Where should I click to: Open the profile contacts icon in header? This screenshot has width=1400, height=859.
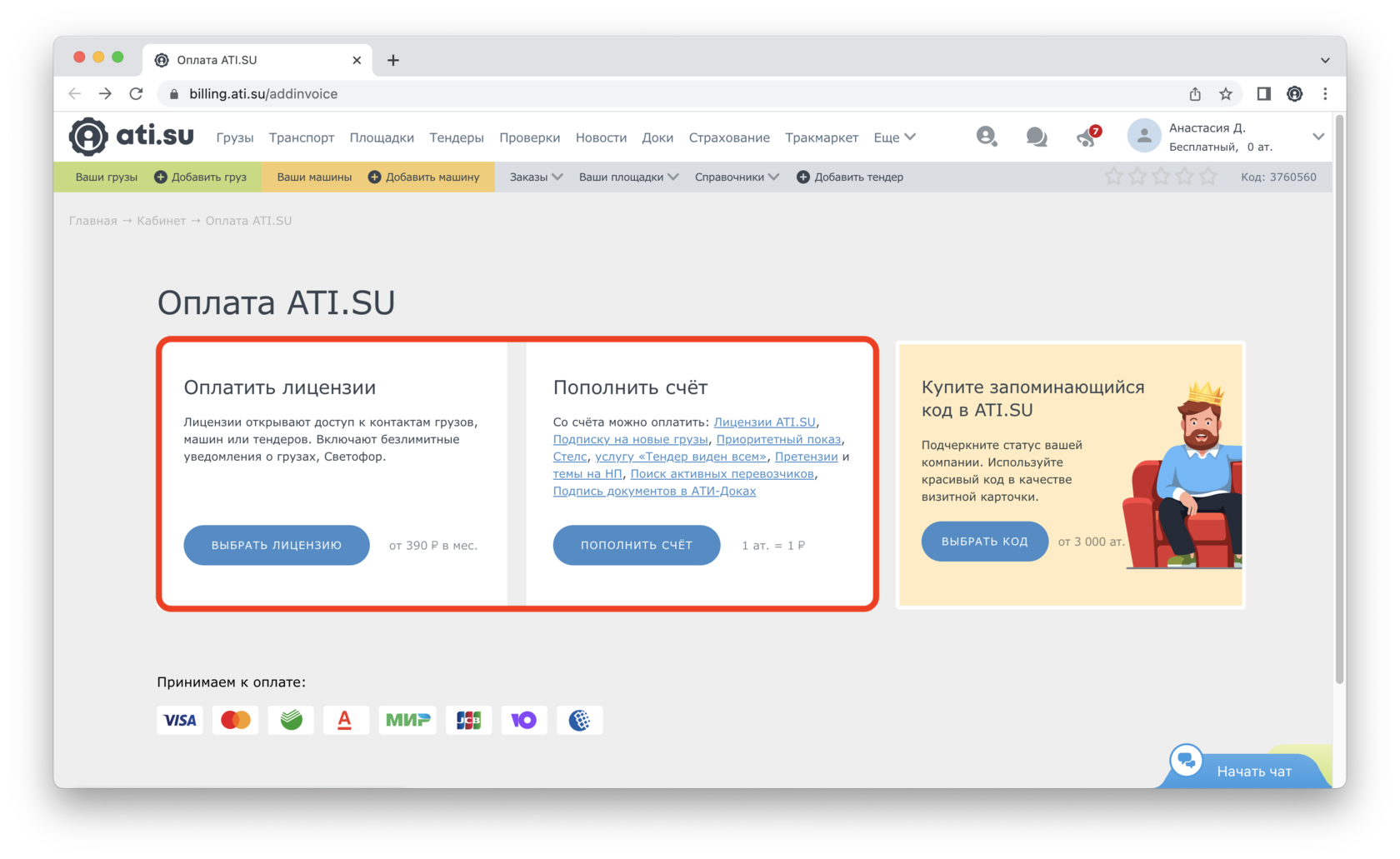[x=986, y=137]
